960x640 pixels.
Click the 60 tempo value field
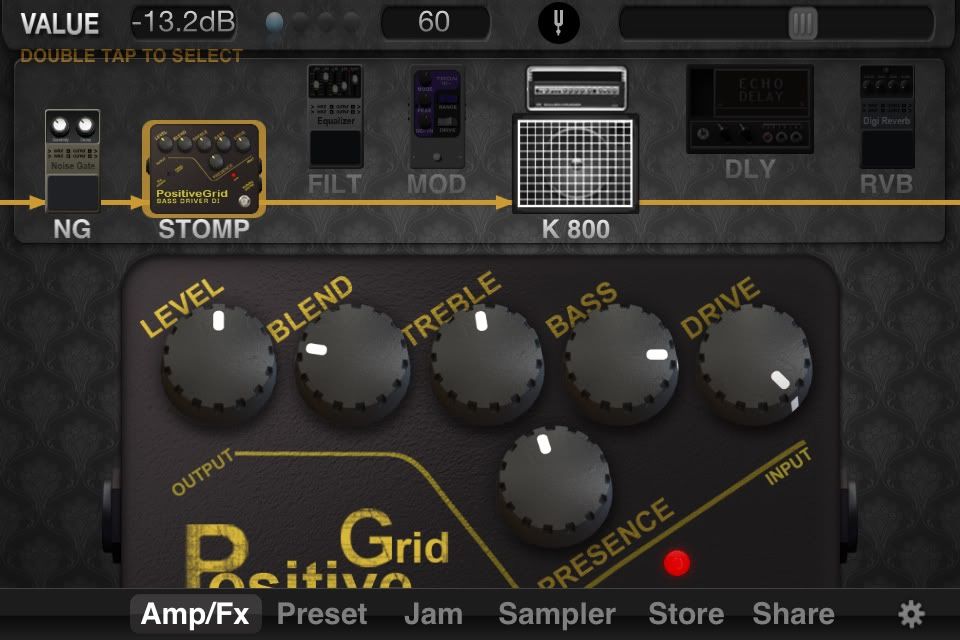click(x=435, y=23)
